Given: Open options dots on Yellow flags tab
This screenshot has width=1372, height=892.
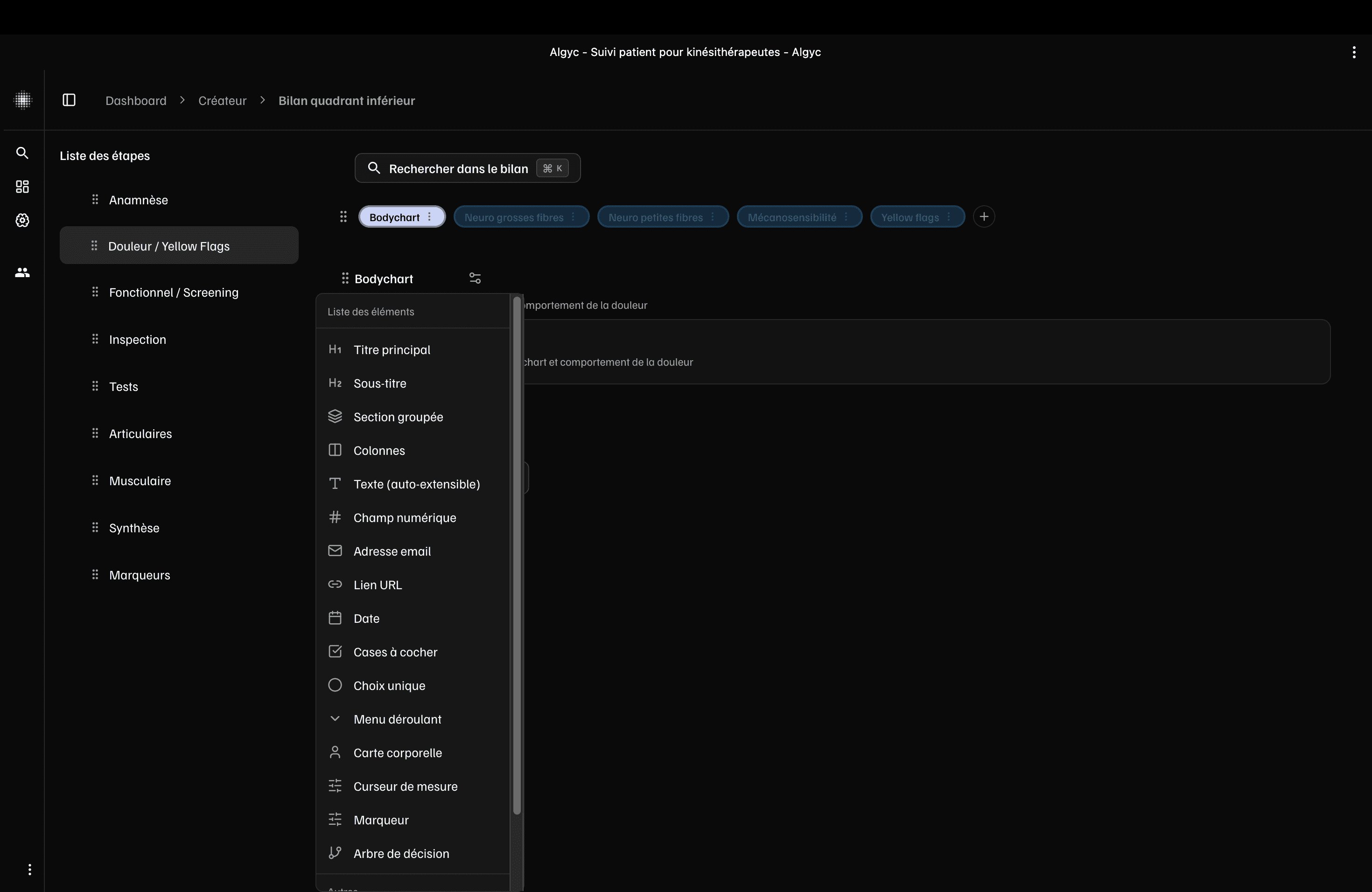Looking at the screenshot, I should [948, 216].
